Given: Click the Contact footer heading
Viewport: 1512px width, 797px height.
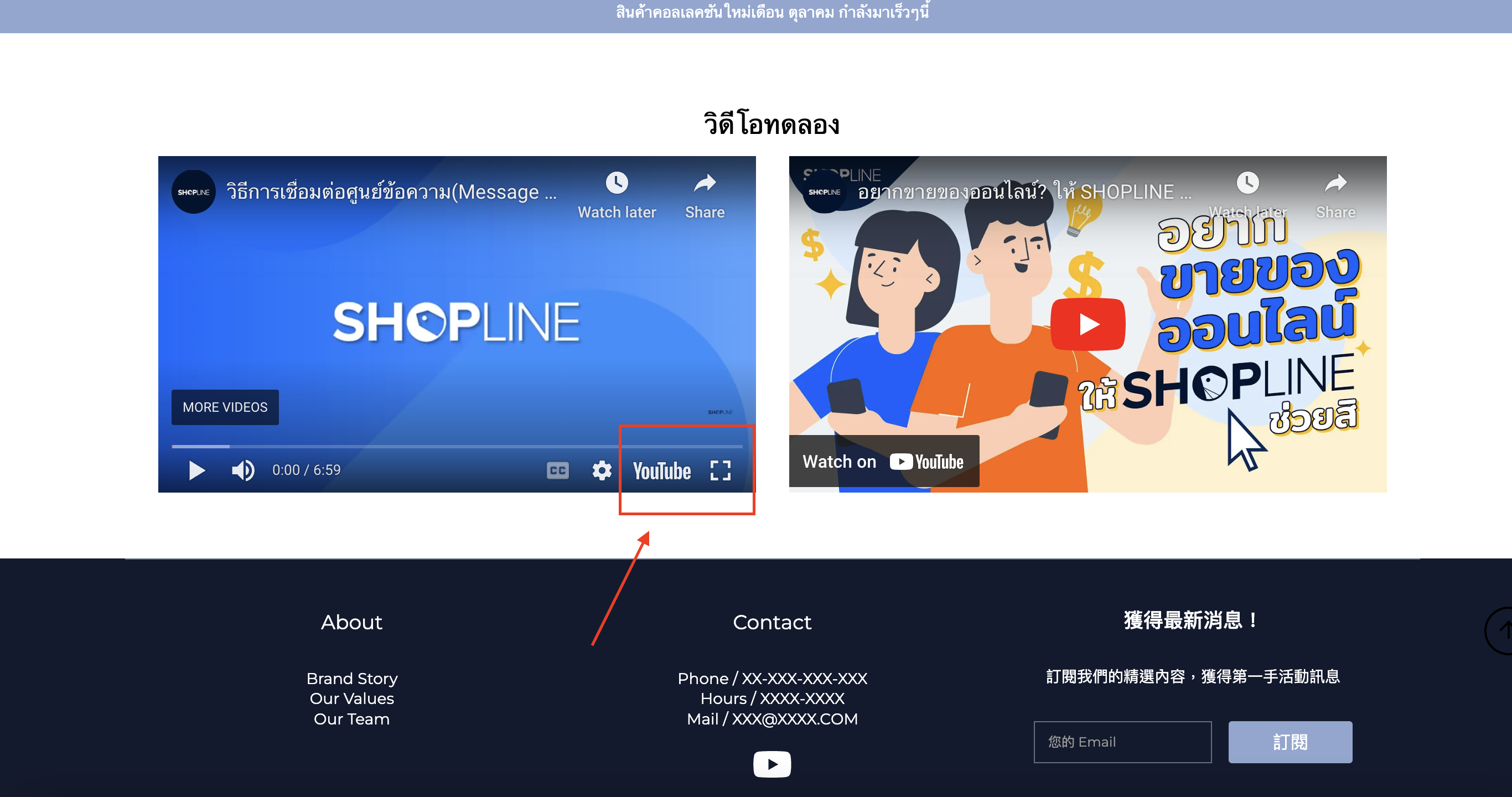Looking at the screenshot, I should pyautogui.click(x=772, y=622).
